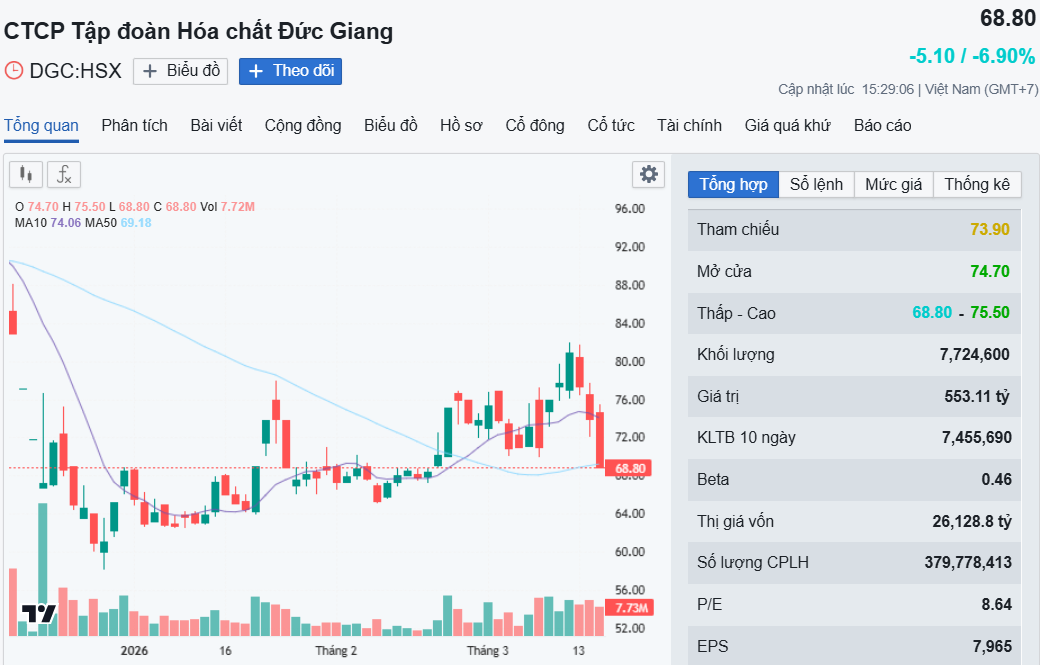
Task: Open chart settings gear
Action: click(x=649, y=174)
